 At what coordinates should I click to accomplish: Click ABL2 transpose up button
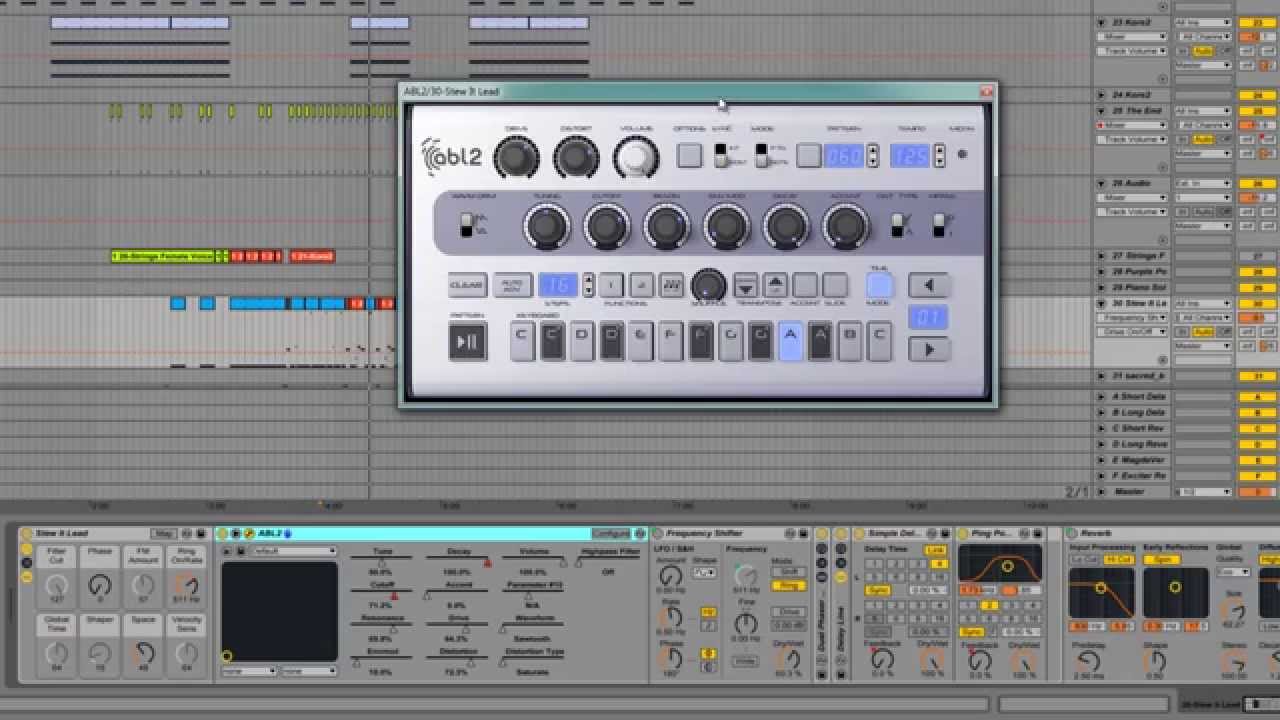tap(776, 285)
